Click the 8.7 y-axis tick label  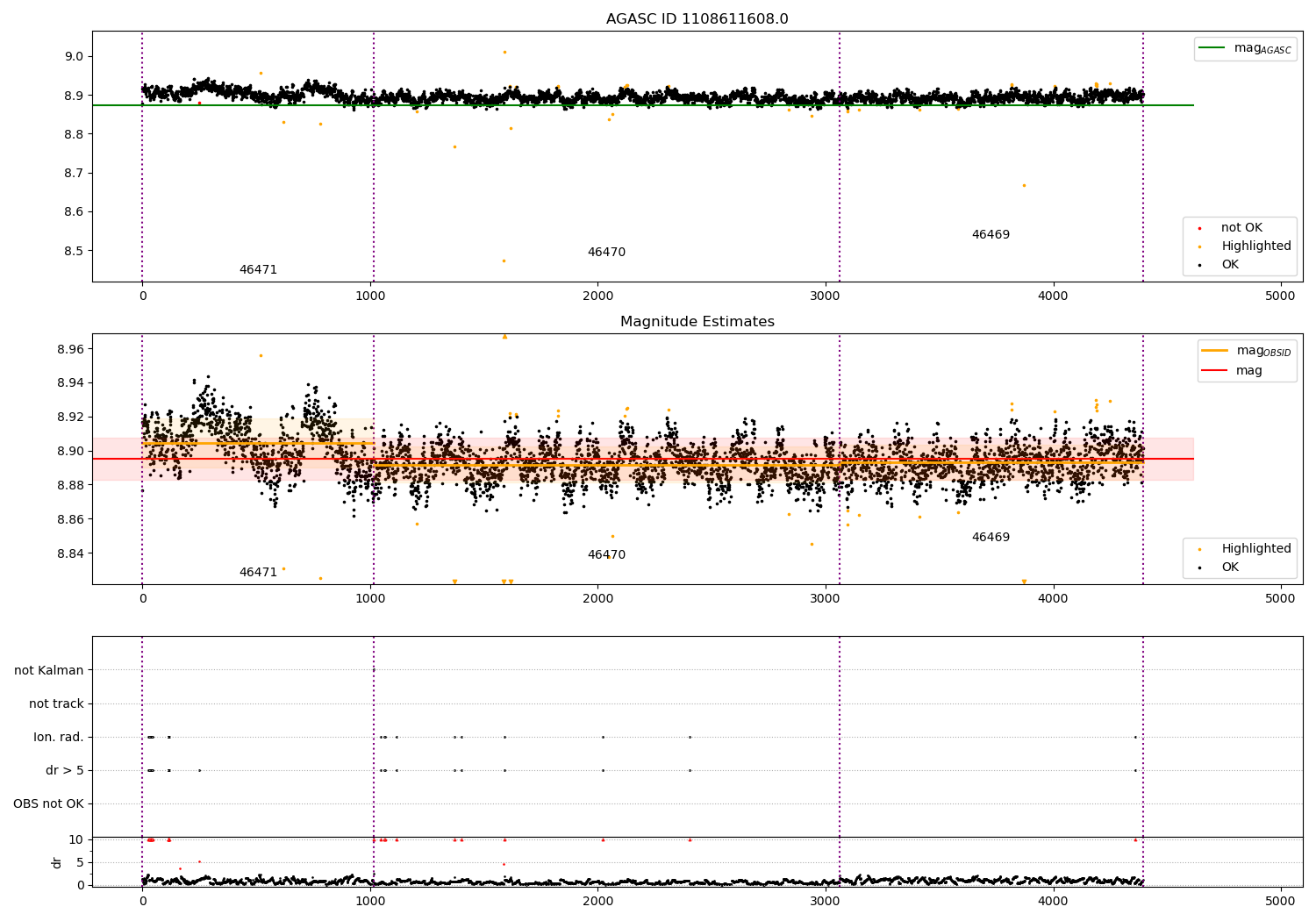click(x=74, y=174)
